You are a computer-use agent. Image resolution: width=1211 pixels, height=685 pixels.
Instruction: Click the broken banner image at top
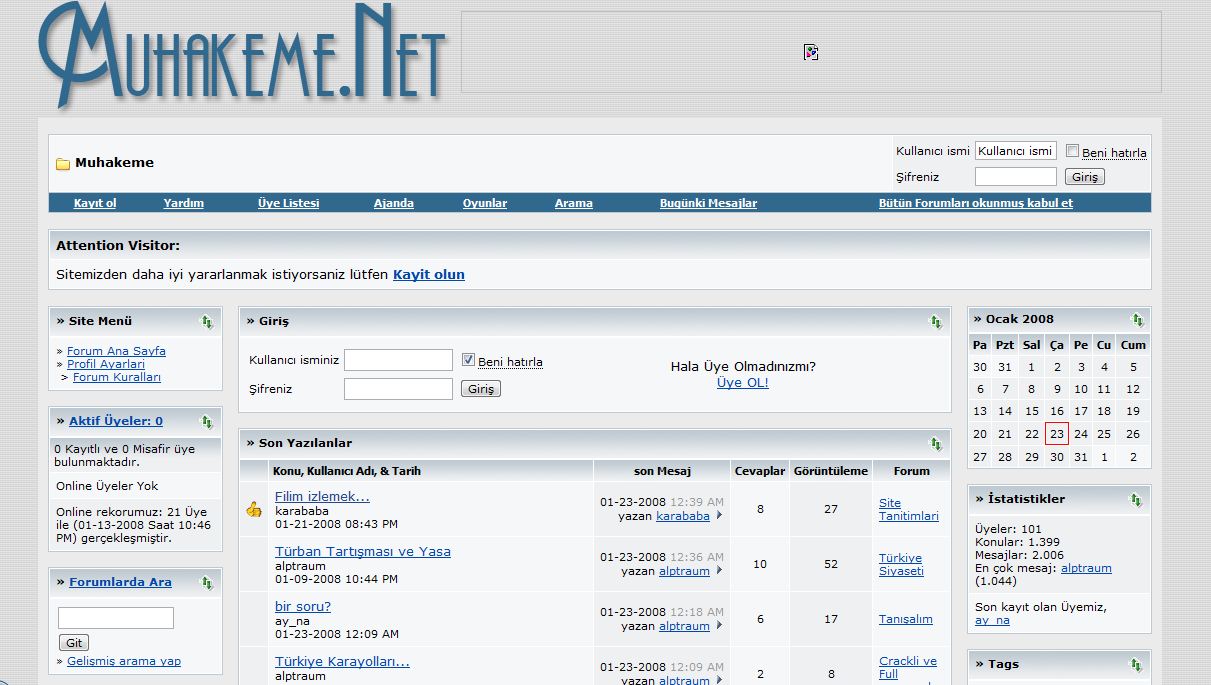(x=811, y=52)
